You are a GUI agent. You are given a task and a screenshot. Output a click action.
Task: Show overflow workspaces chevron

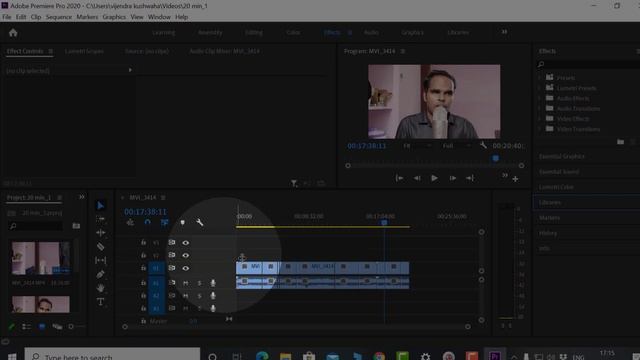[x=504, y=32]
